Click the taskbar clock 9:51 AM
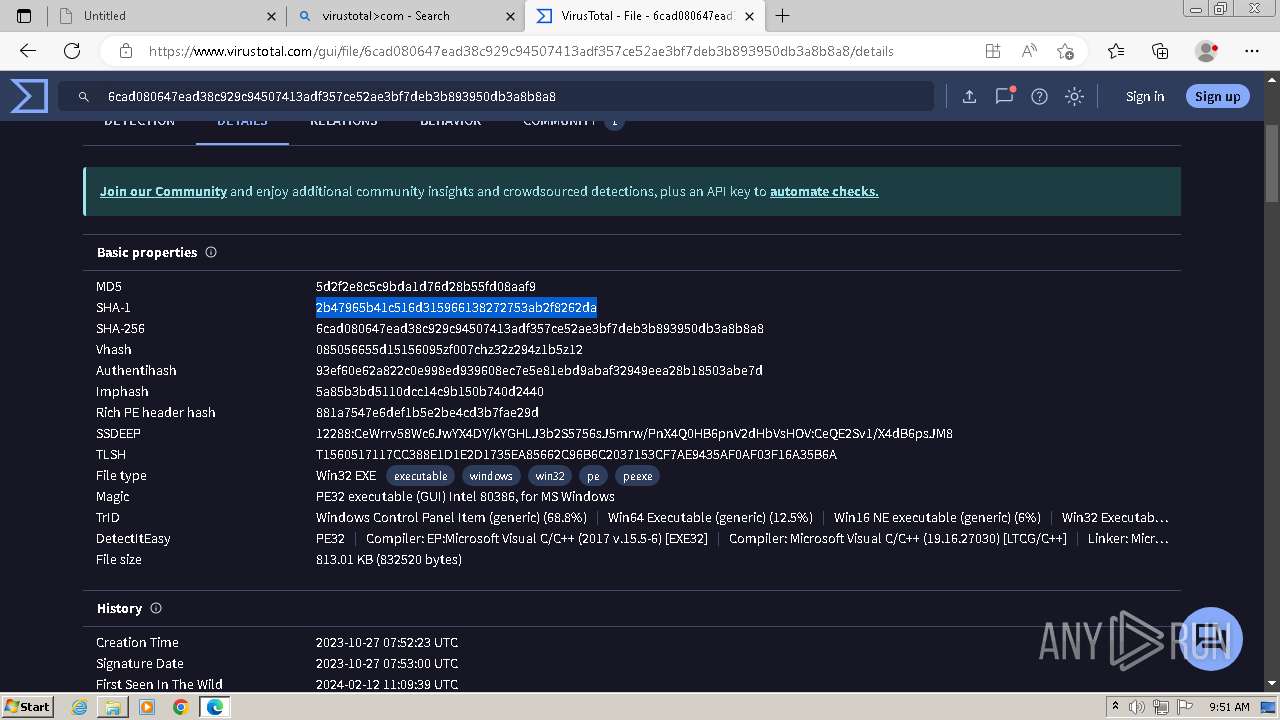This screenshot has height=720, width=1280. (1229, 706)
